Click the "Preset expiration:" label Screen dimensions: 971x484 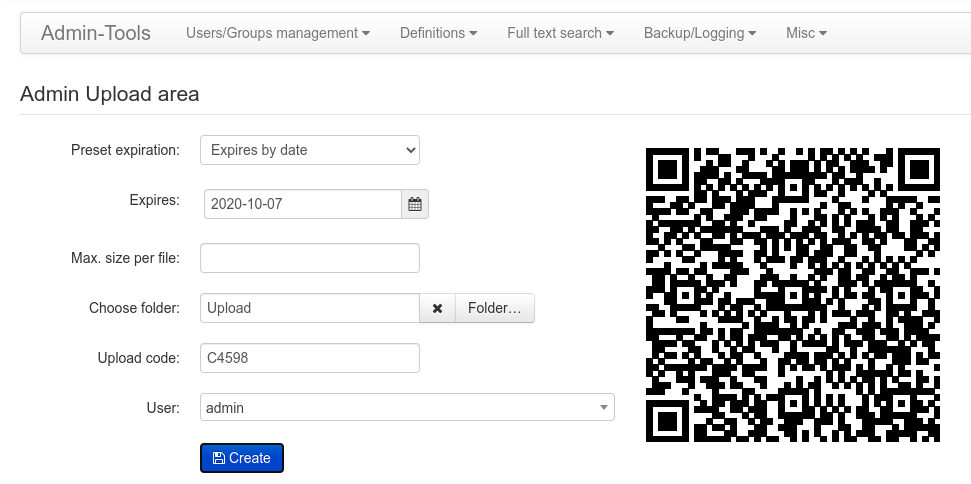pyautogui.click(x=125, y=150)
